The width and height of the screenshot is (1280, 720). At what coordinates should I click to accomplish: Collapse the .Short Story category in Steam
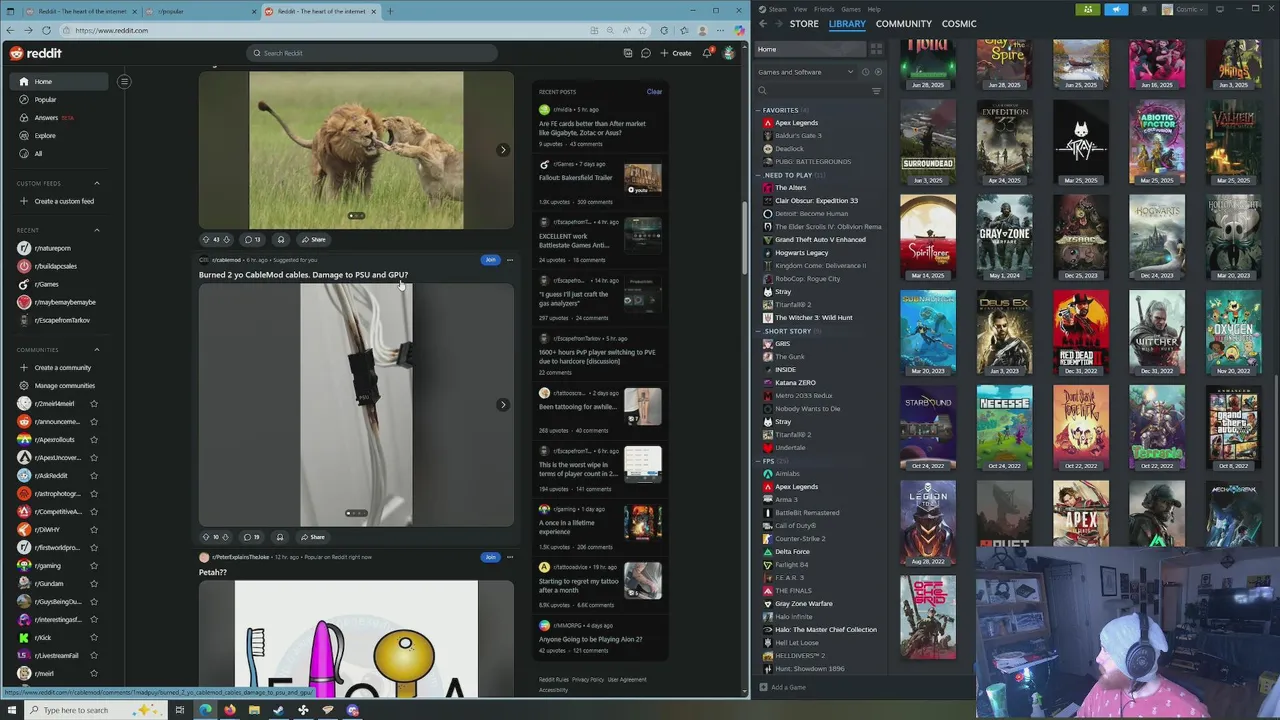click(x=760, y=331)
